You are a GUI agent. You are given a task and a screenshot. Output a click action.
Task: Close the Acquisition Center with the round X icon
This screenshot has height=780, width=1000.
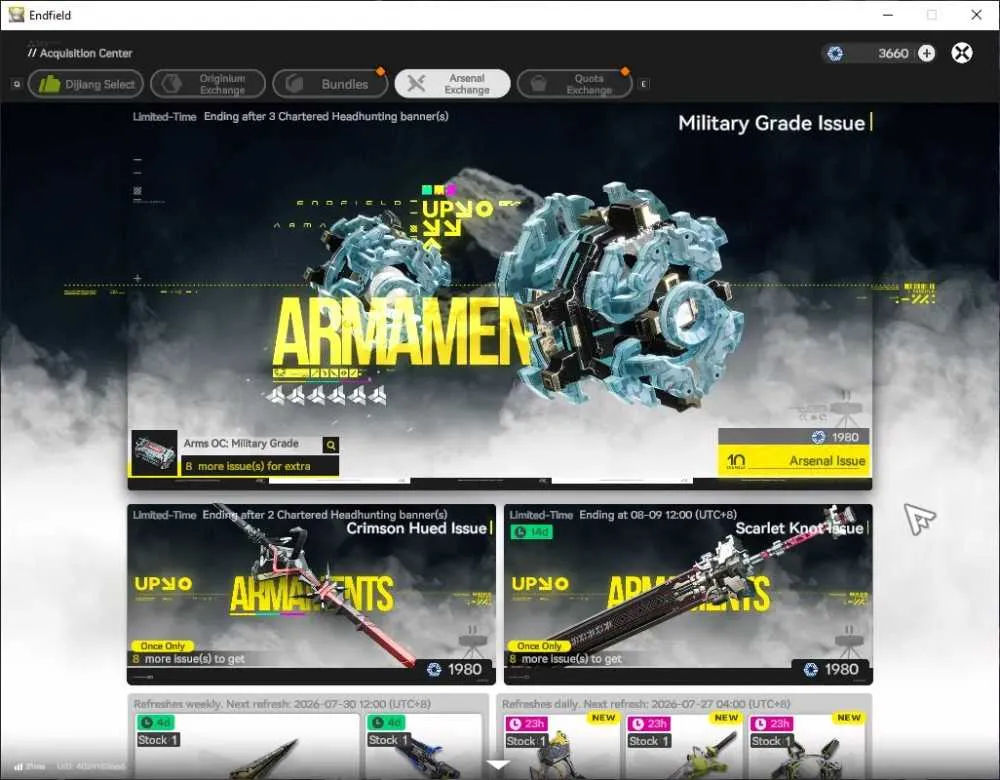pyautogui.click(x=962, y=53)
